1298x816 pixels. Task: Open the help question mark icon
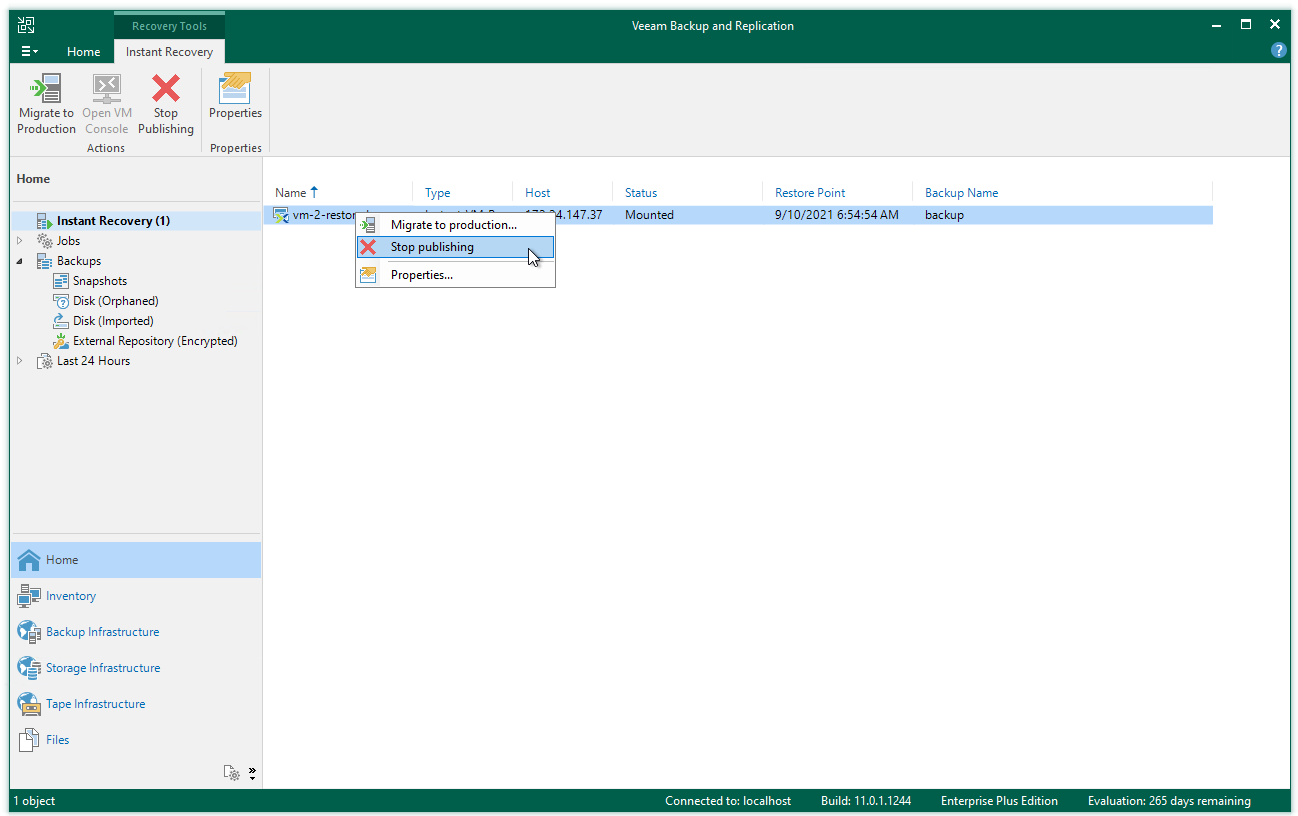tap(1278, 50)
